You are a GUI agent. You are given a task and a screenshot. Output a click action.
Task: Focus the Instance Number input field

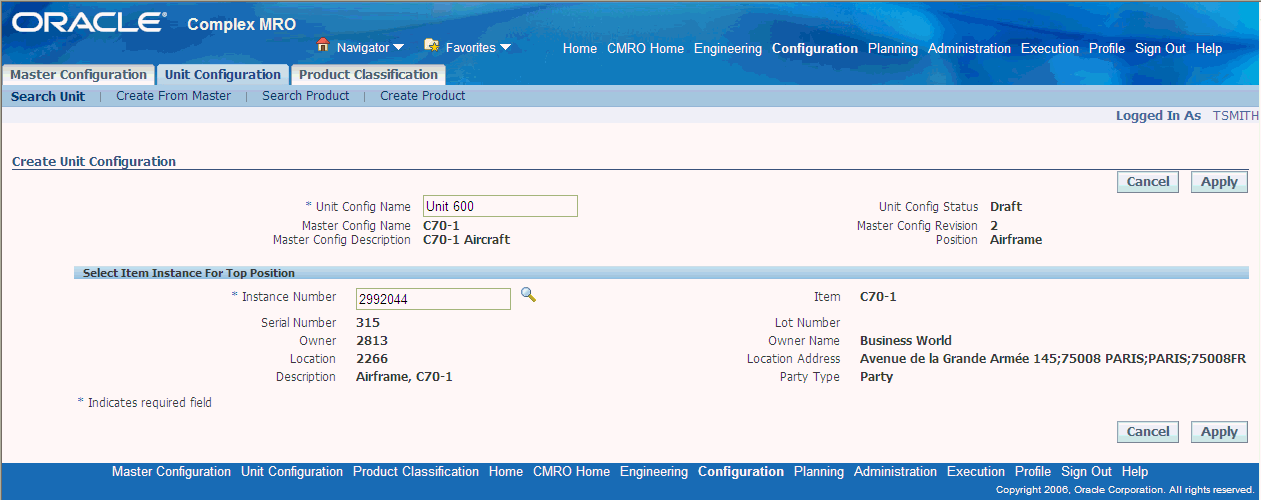click(x=433, y=299)
